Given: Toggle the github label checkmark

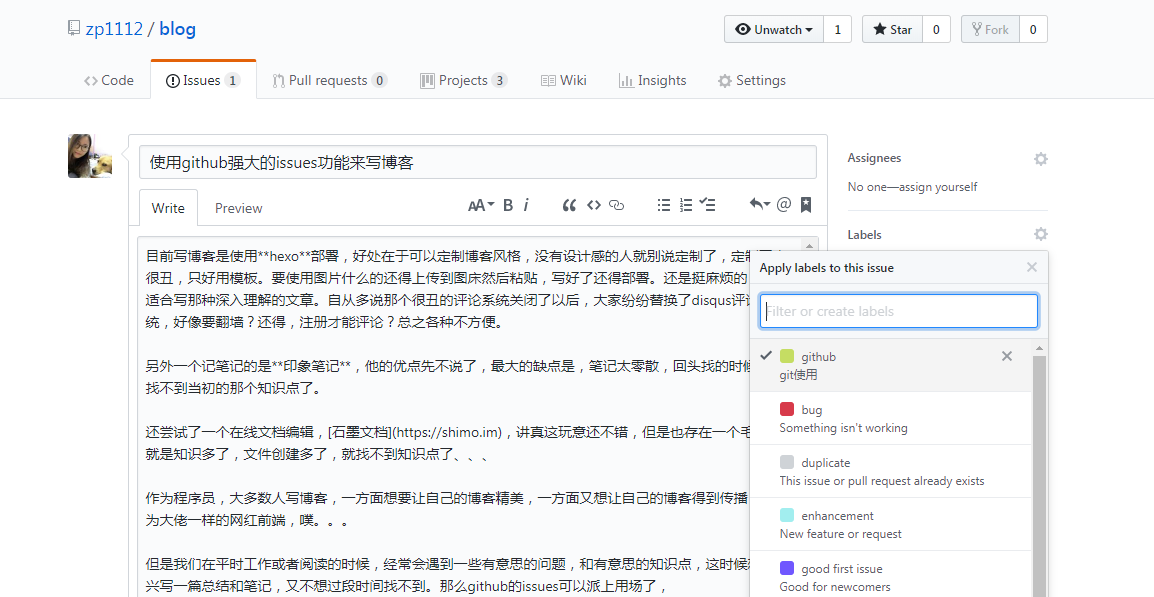Looking at the screenshot, I should (x=766, y=356).
